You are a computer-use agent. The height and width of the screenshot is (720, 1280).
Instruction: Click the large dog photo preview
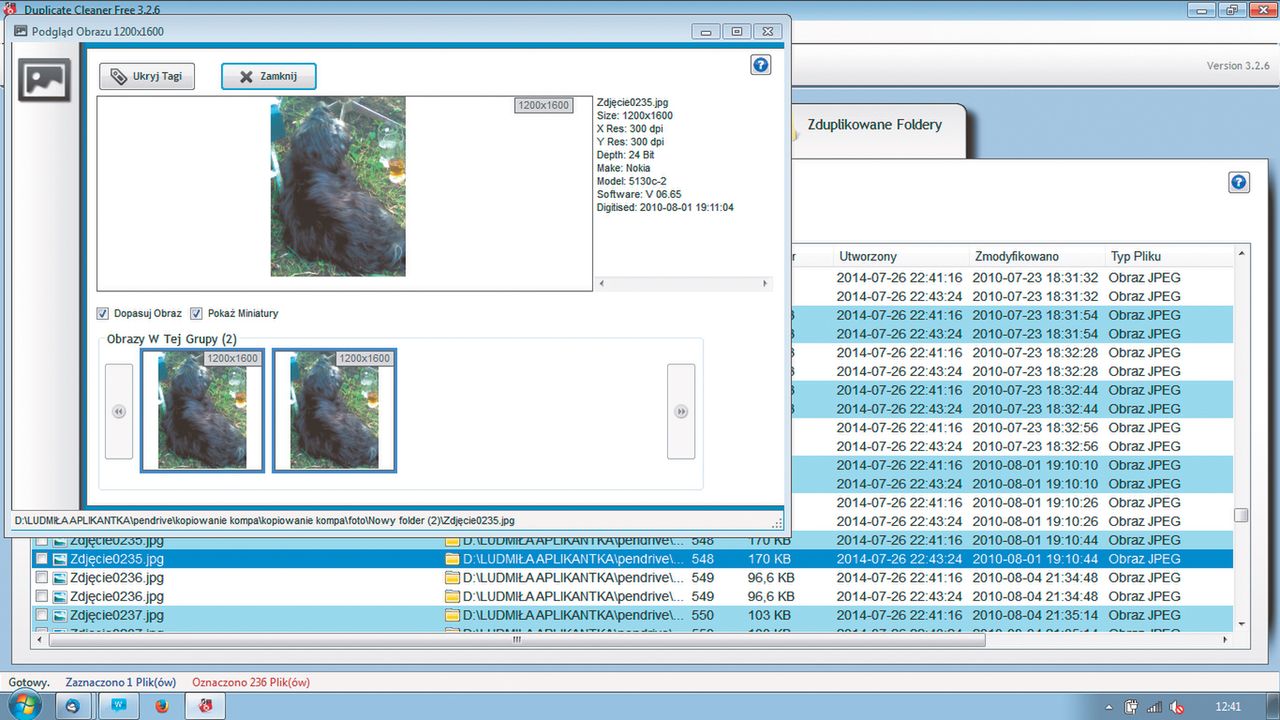338,186
